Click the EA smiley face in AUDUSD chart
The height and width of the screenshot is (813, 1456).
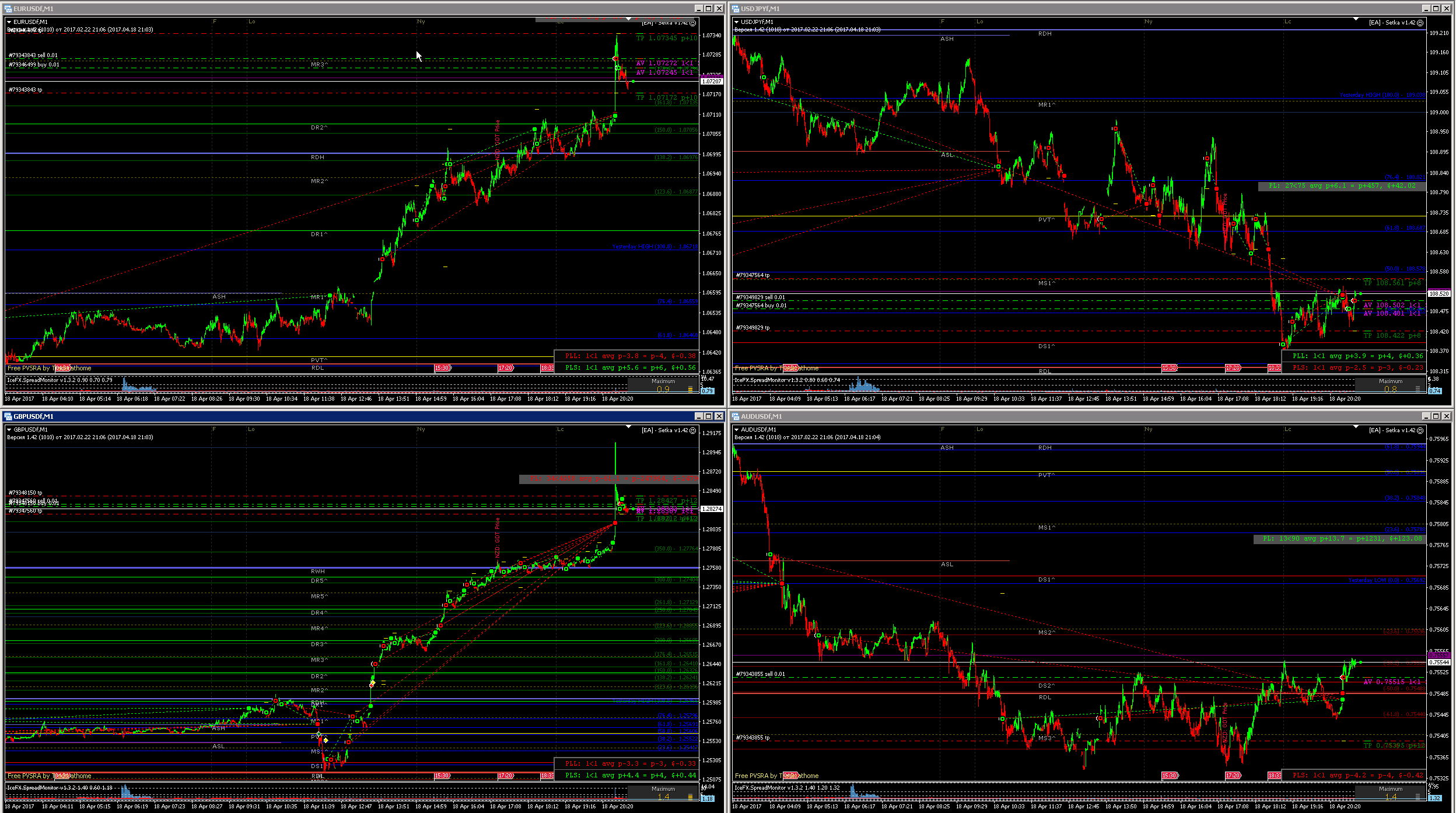[1420, 430]
